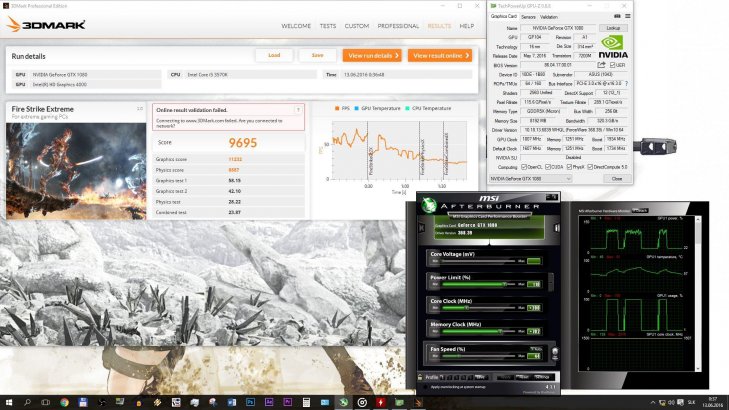Click View result online button

pyautogui.click(x=439, y=55)
